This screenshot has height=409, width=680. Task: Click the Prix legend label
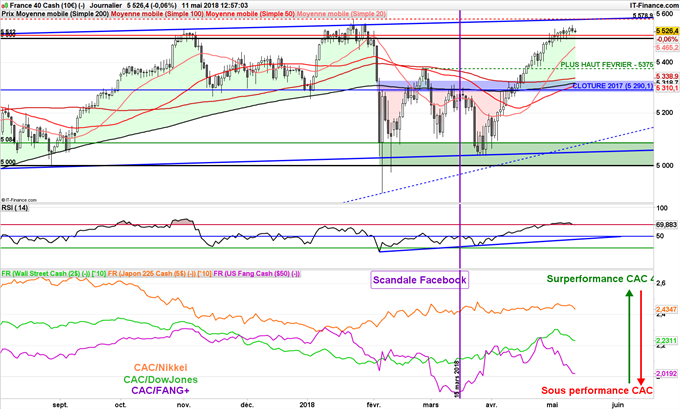8,14
